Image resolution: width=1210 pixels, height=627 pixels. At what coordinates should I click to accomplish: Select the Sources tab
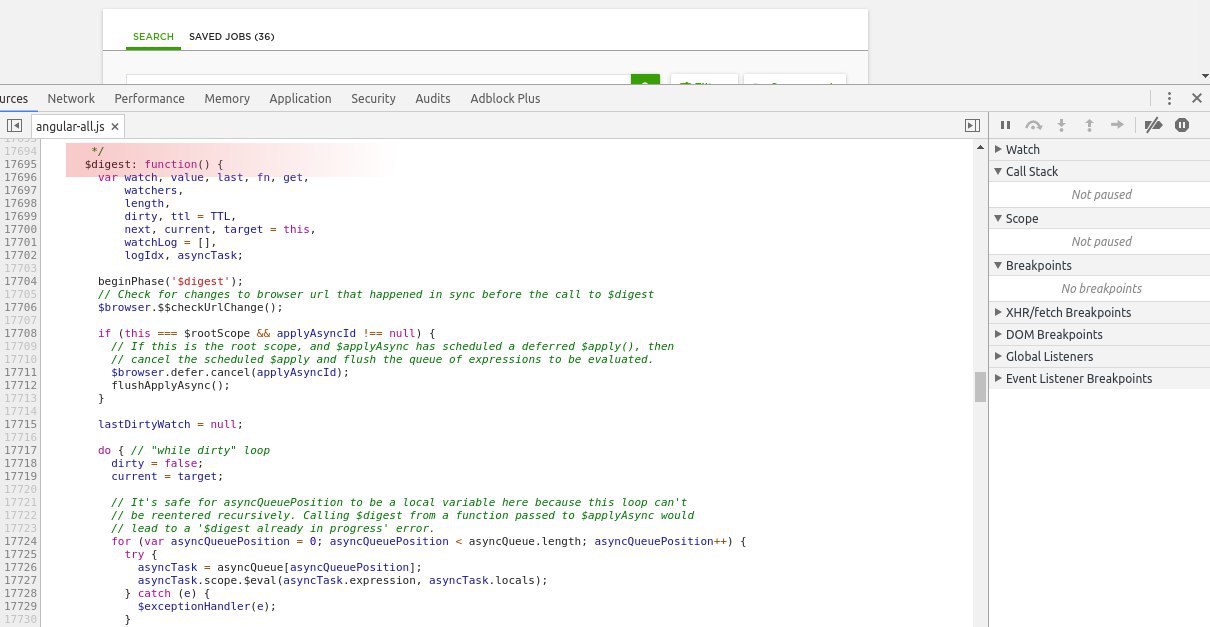pos(15,98)
